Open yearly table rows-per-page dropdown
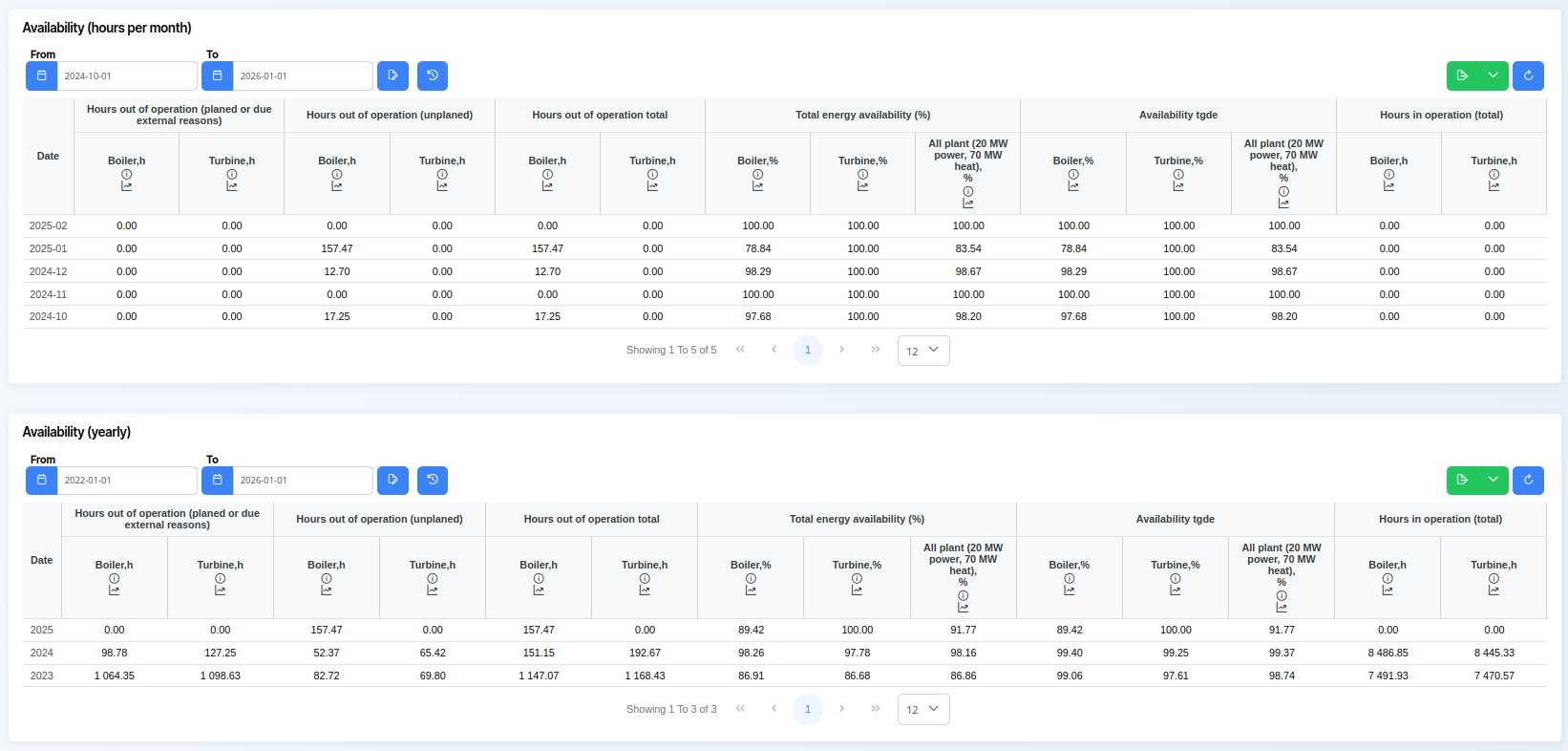This screenshot has height=751, width=1568. [x=923, y=709]
